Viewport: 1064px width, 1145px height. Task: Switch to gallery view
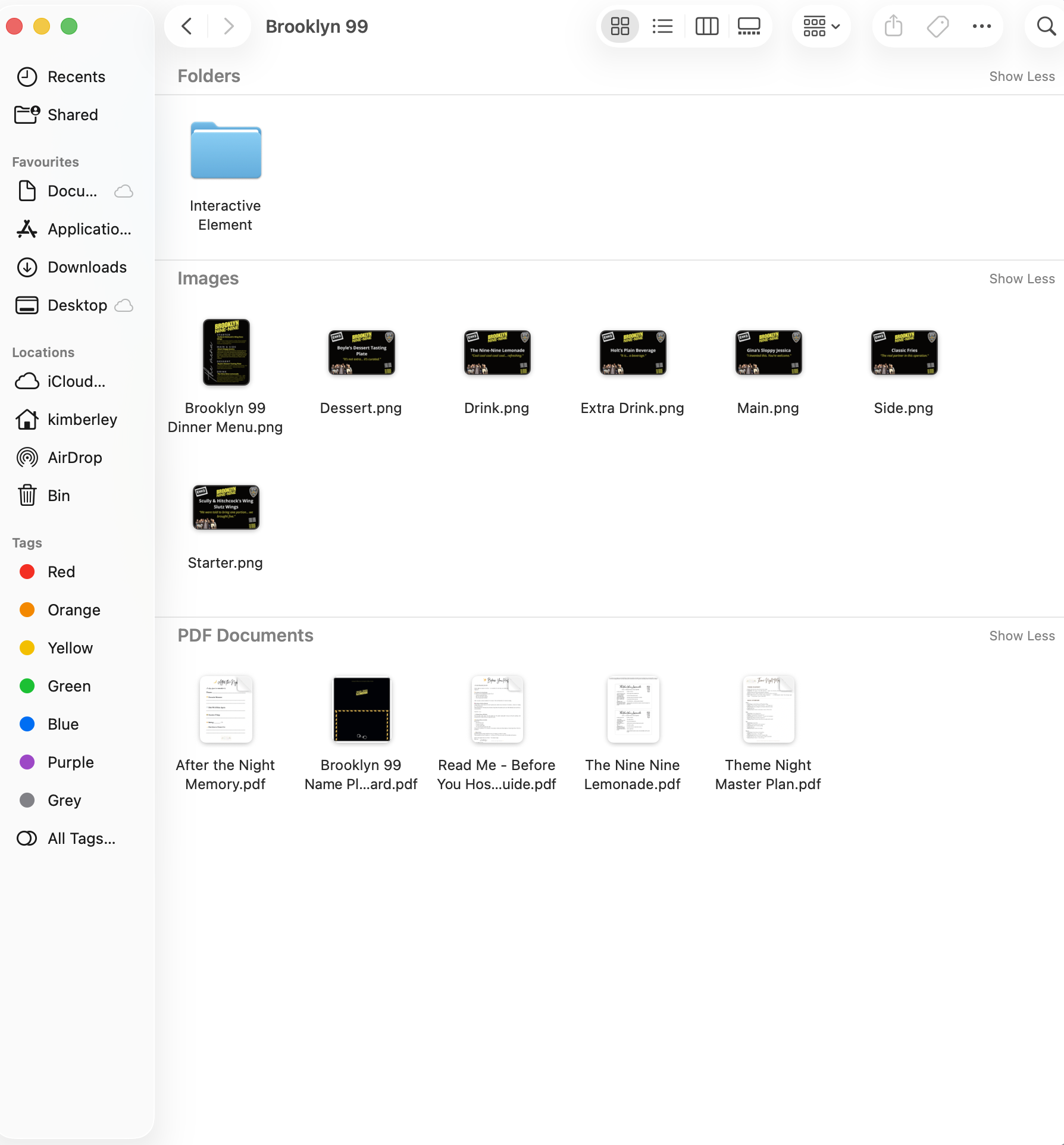coord(749,26)
